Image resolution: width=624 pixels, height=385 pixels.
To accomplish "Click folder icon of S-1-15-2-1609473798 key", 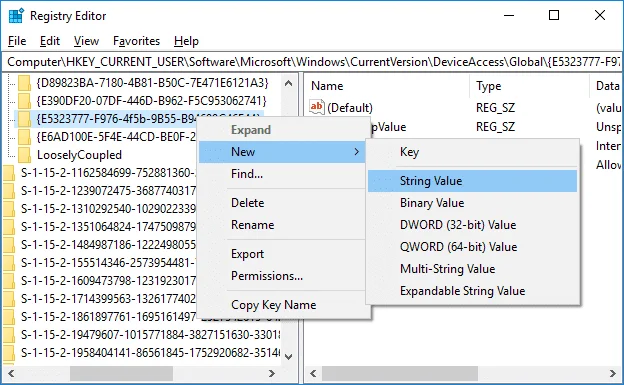I will tap(9, 281).
